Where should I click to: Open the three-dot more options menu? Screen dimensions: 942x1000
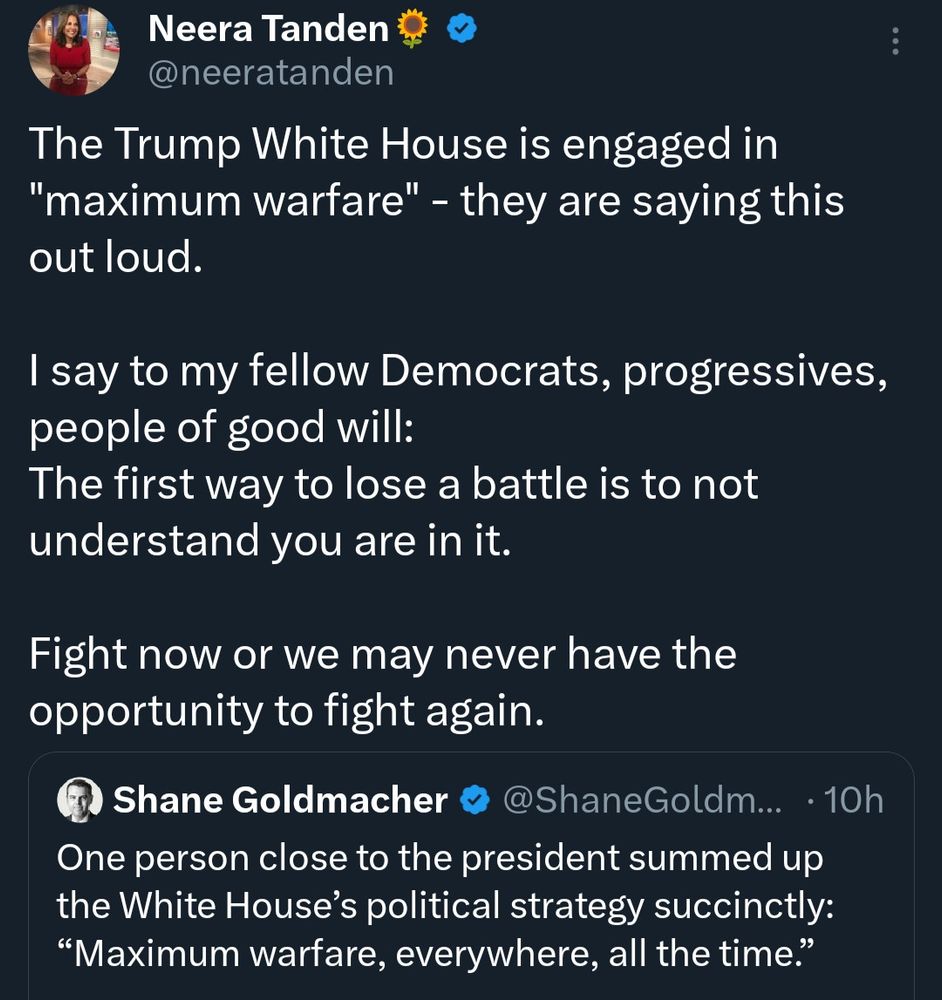coord(895,41)
